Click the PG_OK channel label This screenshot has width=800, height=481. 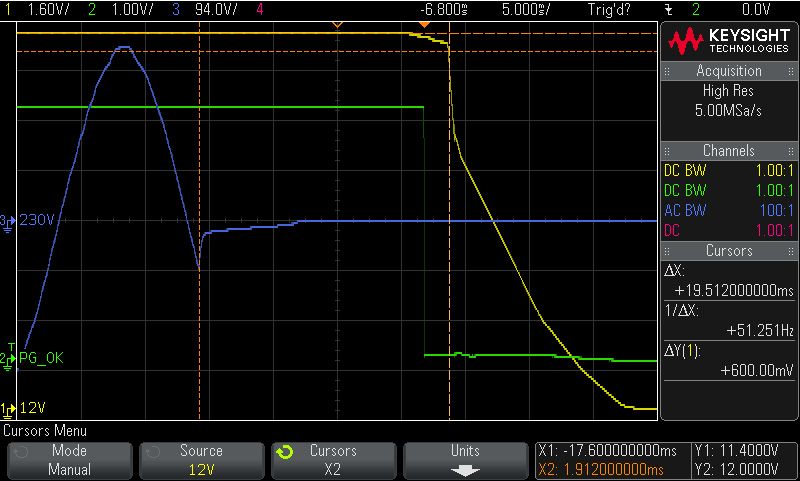(x=41, y=358)
